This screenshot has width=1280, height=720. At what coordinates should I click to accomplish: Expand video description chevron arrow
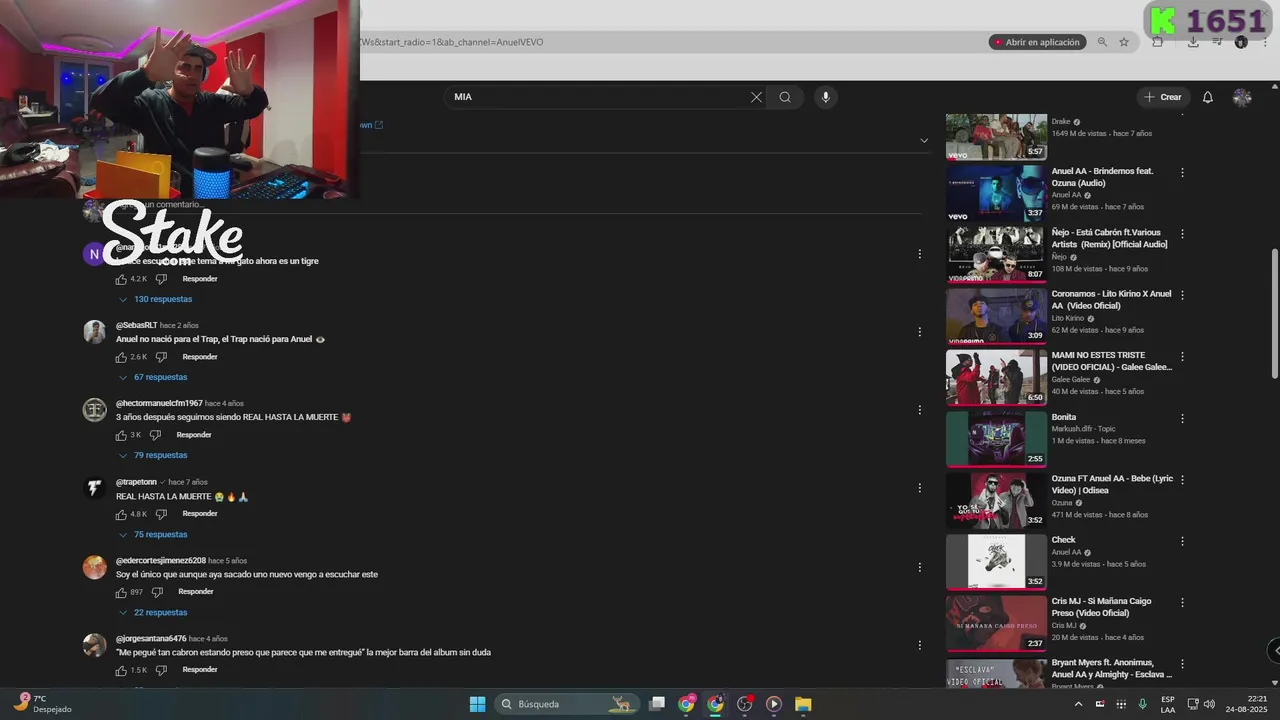pos(924,141)
